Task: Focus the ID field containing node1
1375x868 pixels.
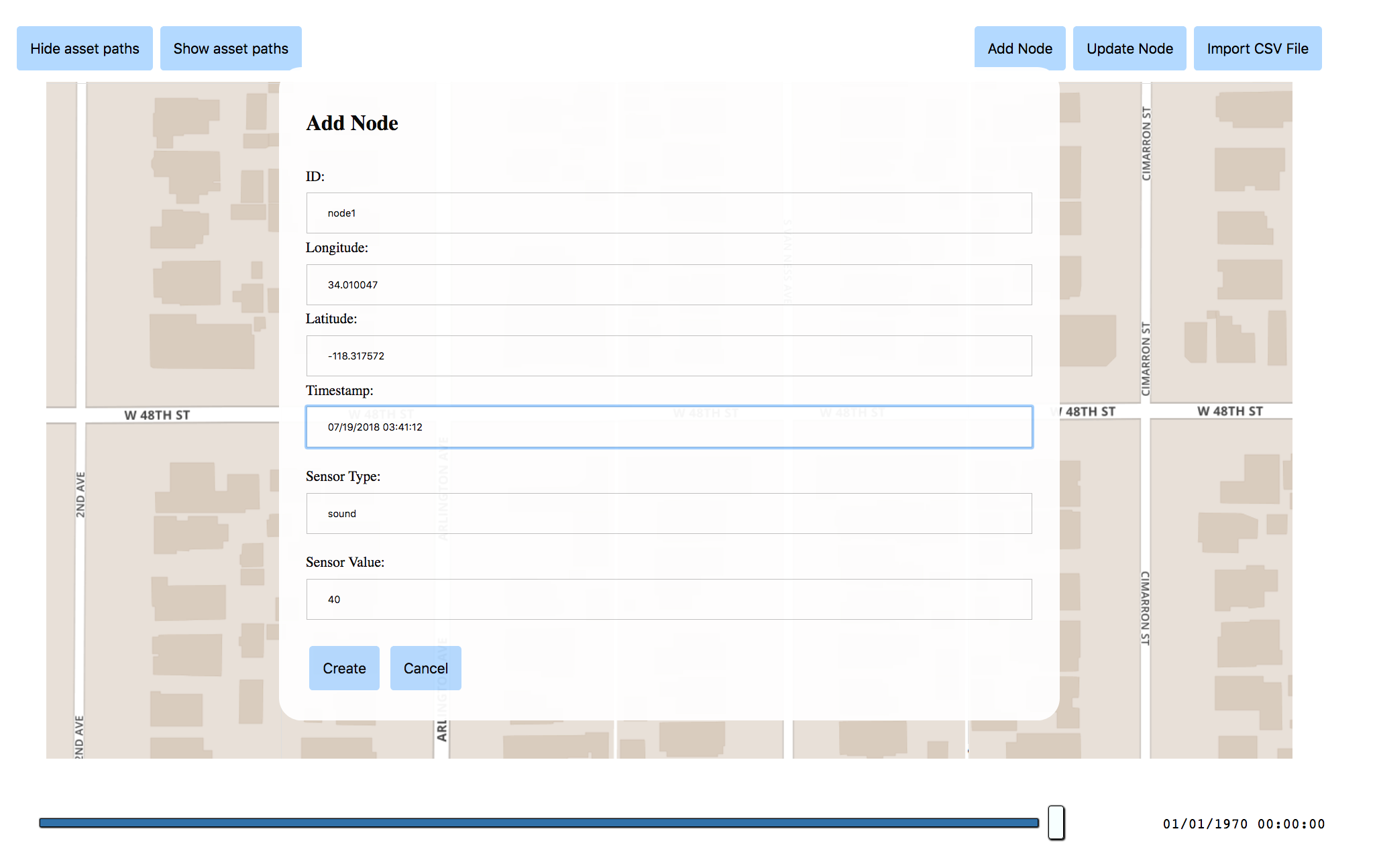Action: [669, 213]
